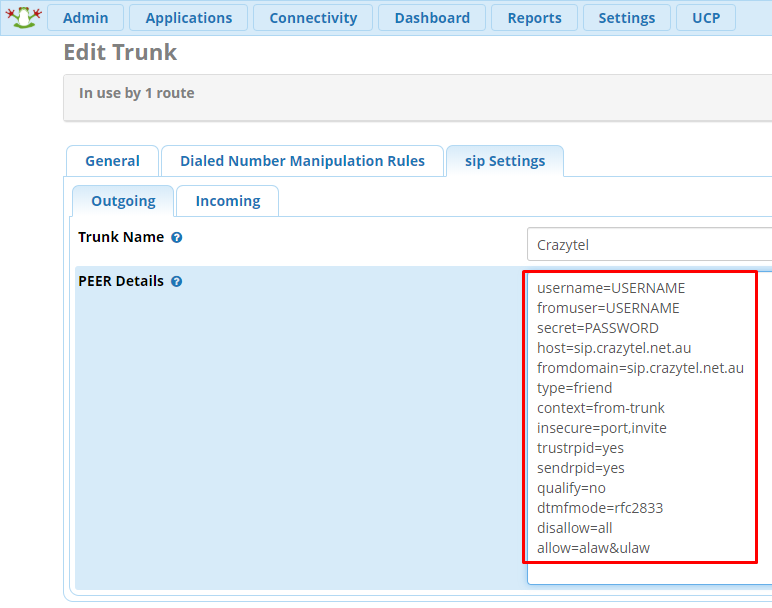Click the help icon beside PEER Details
This screenshot has height=608, width=772.
click(x=176, y=282)
